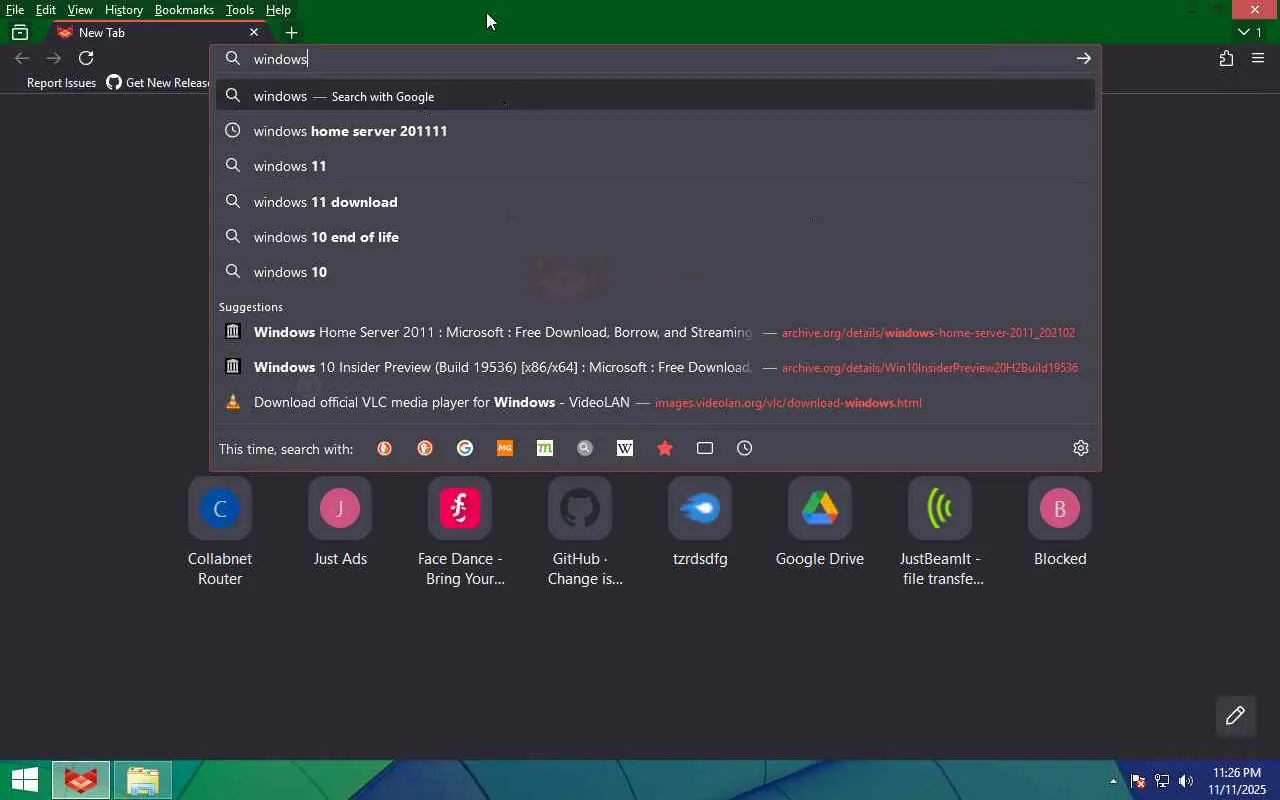The width and height of the screenshot is (1280, 800).
Task: Open the tzrdsdfg shortcut tile
Action: 700,522
